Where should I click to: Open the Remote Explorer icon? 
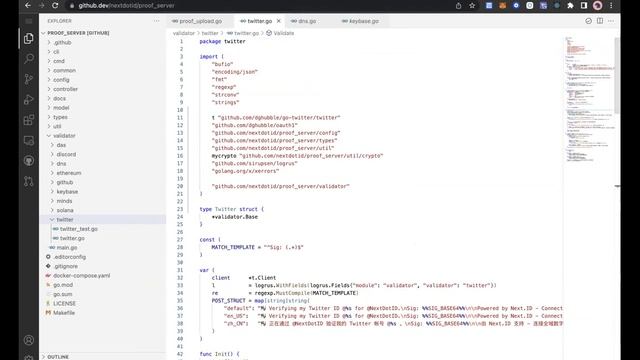point(29,140)
